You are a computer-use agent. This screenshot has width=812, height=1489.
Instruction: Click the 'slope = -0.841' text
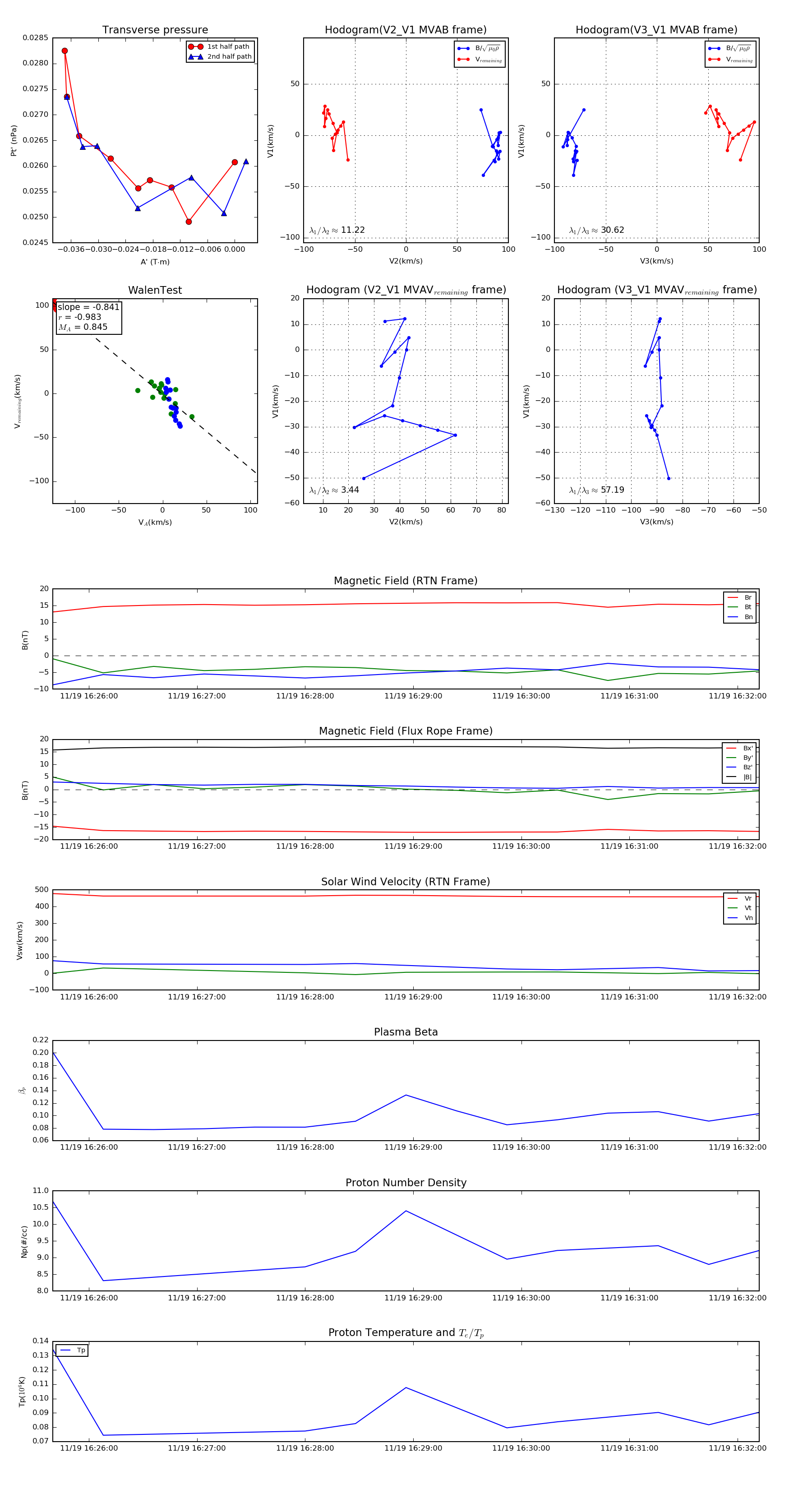[88, 307]
